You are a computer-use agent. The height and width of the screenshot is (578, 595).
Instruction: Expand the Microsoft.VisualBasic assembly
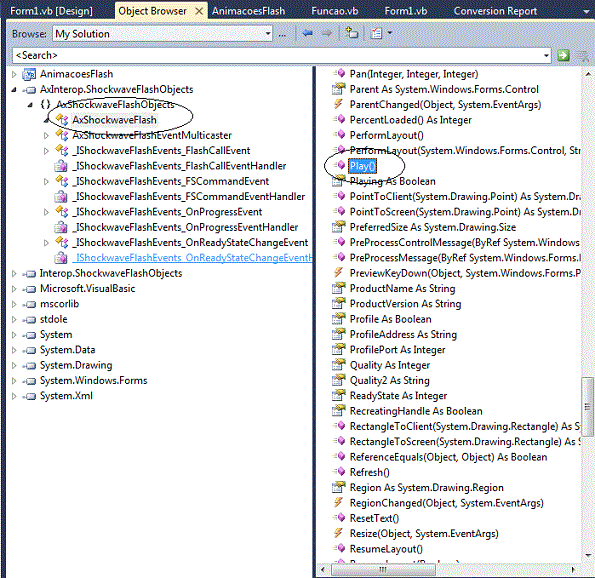point(14,289)
